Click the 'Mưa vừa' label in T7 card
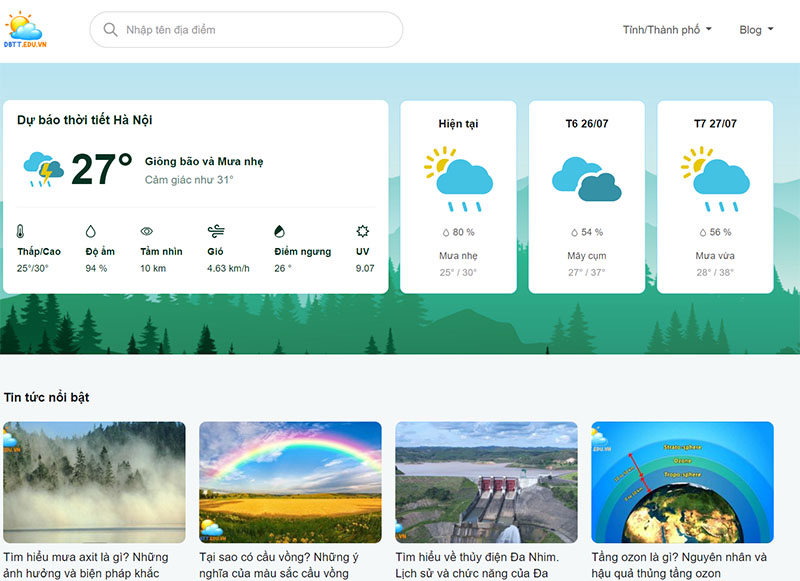The height and width of the screenshot is (581, 800). click(x=715, y=256)
